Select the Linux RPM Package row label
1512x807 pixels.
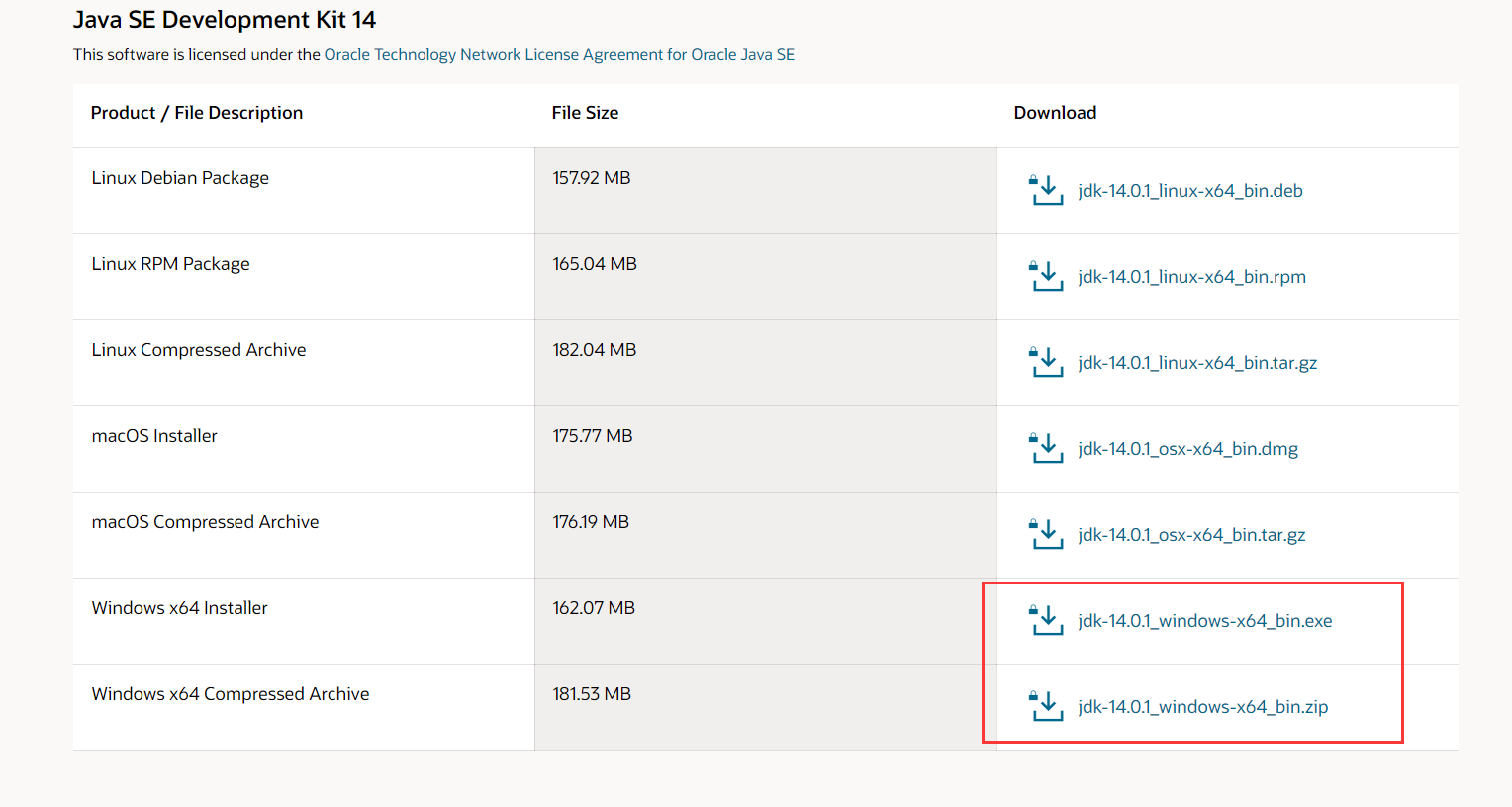pyautogui.click(x=171, y=264)
